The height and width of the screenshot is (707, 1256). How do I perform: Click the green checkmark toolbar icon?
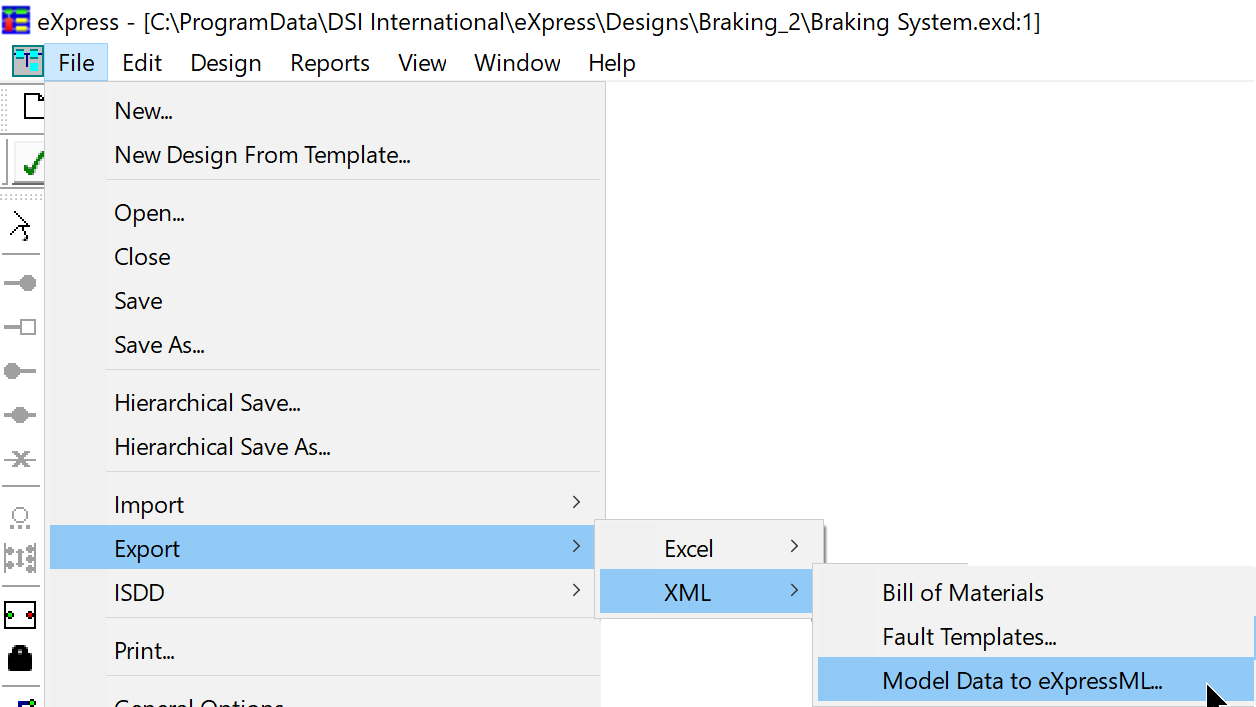click(31, 163)
